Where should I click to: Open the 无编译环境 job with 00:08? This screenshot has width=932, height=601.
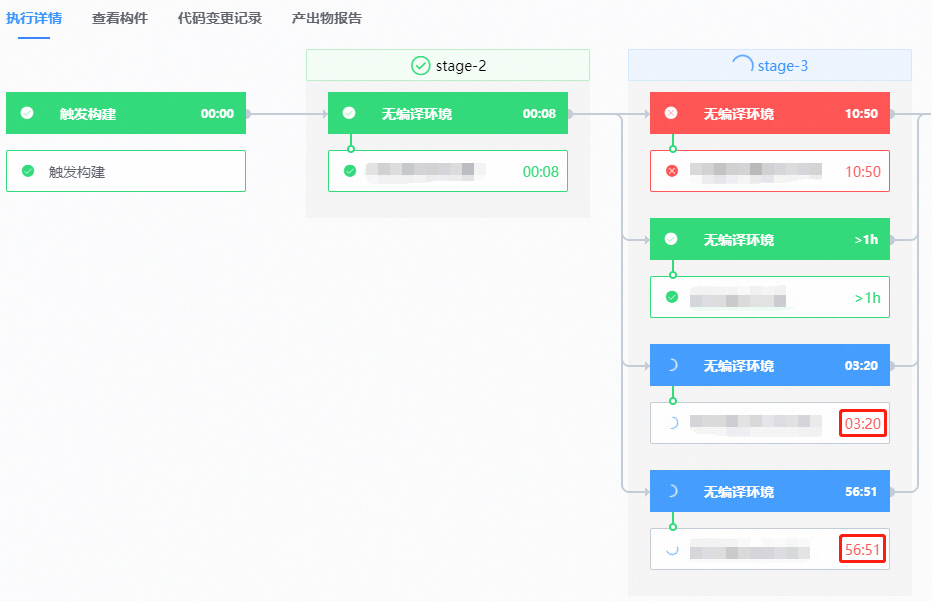[x=448, y=113]
